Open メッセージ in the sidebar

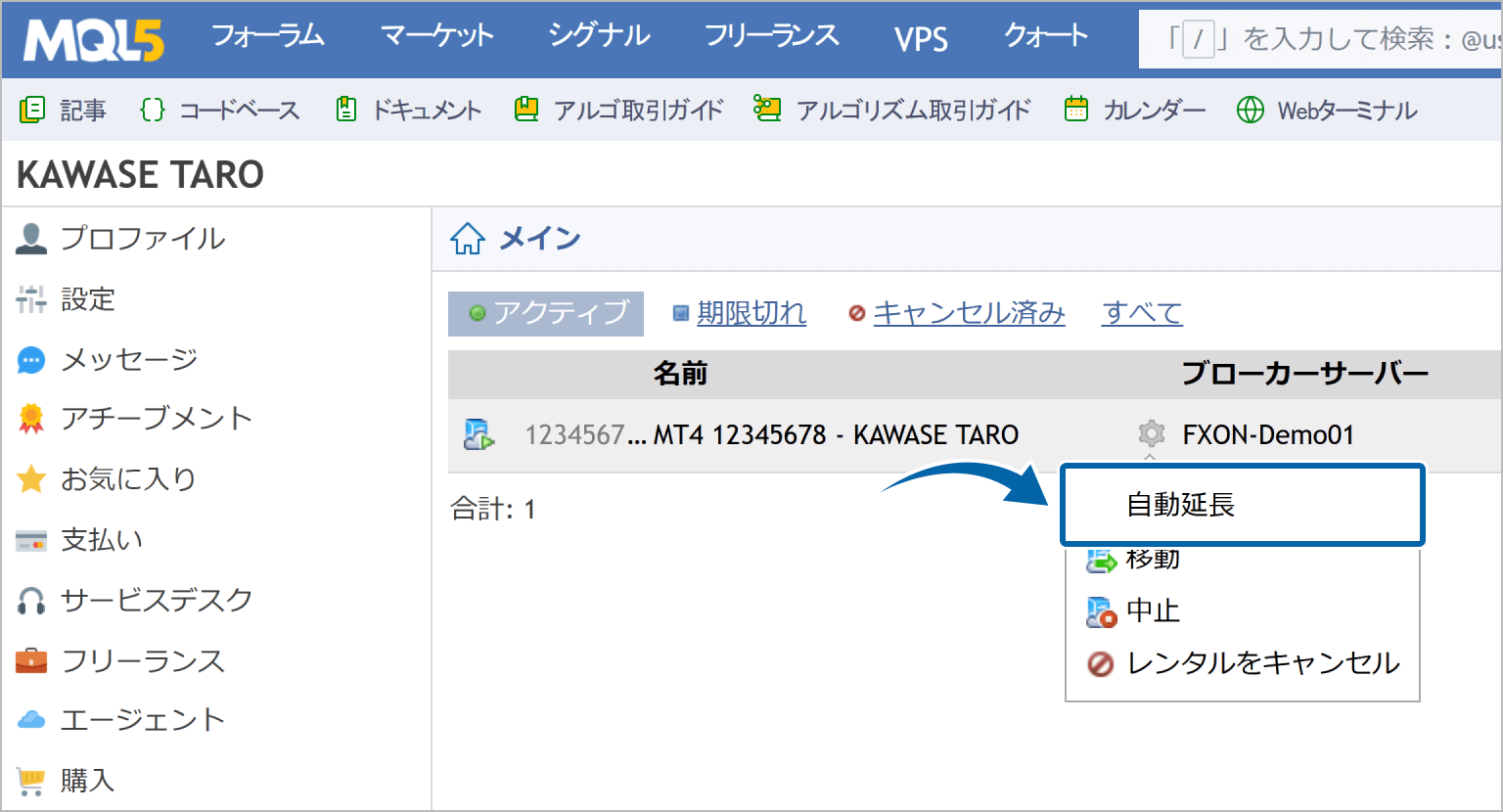(129, 360)
